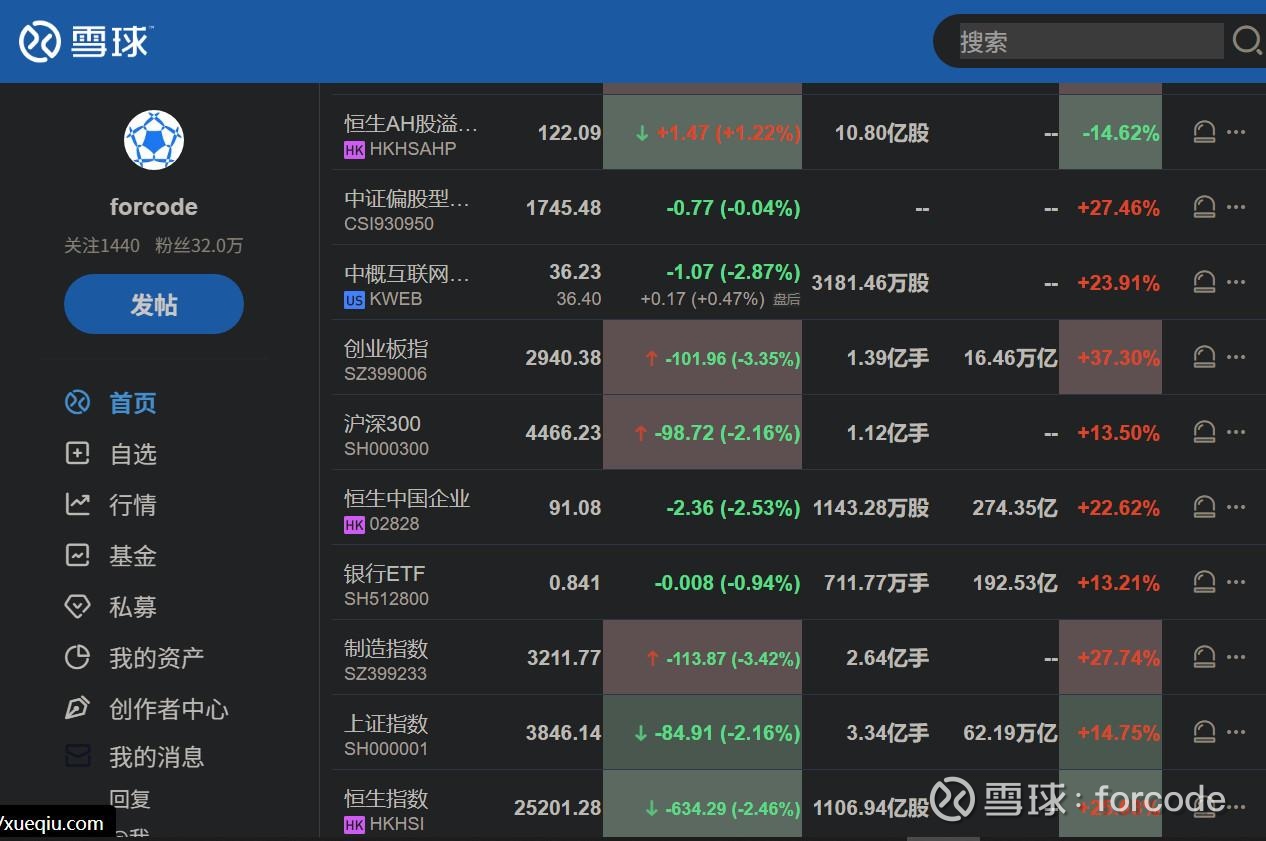This screenshot has height=841, width=1266.
Task: Open the forcode username link
Action: (x=154, y=207)
